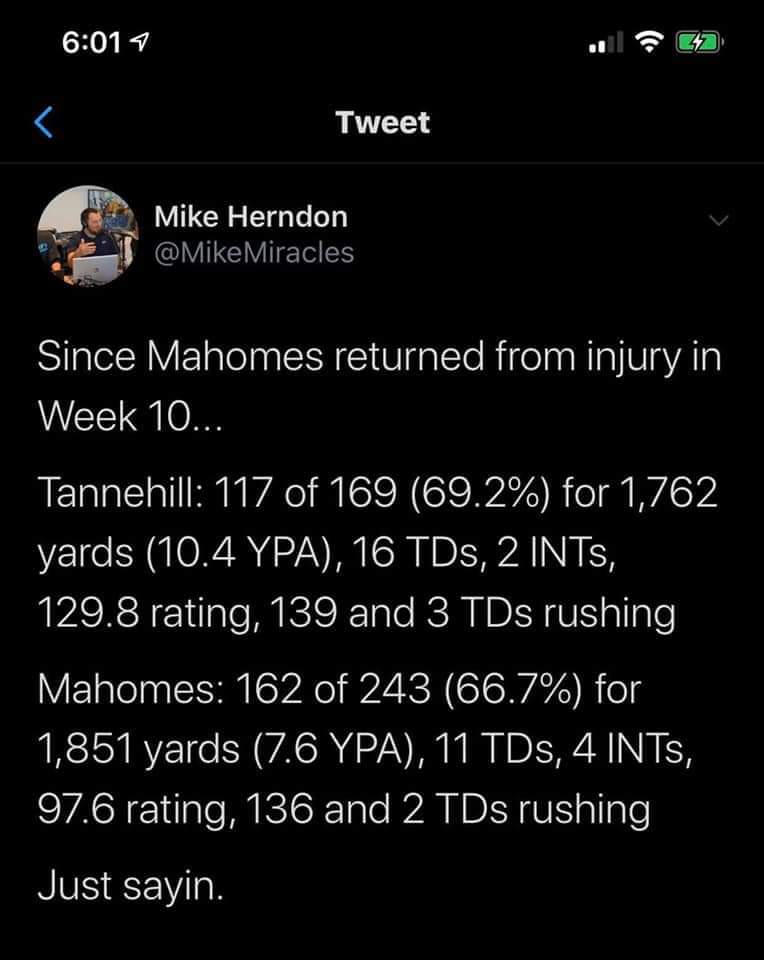Image resolution: width=764 pixels, height=960 pixels.
Task: Tap the 'Tannehill: 117 of 169' line
Action: (x=378, y=492)
